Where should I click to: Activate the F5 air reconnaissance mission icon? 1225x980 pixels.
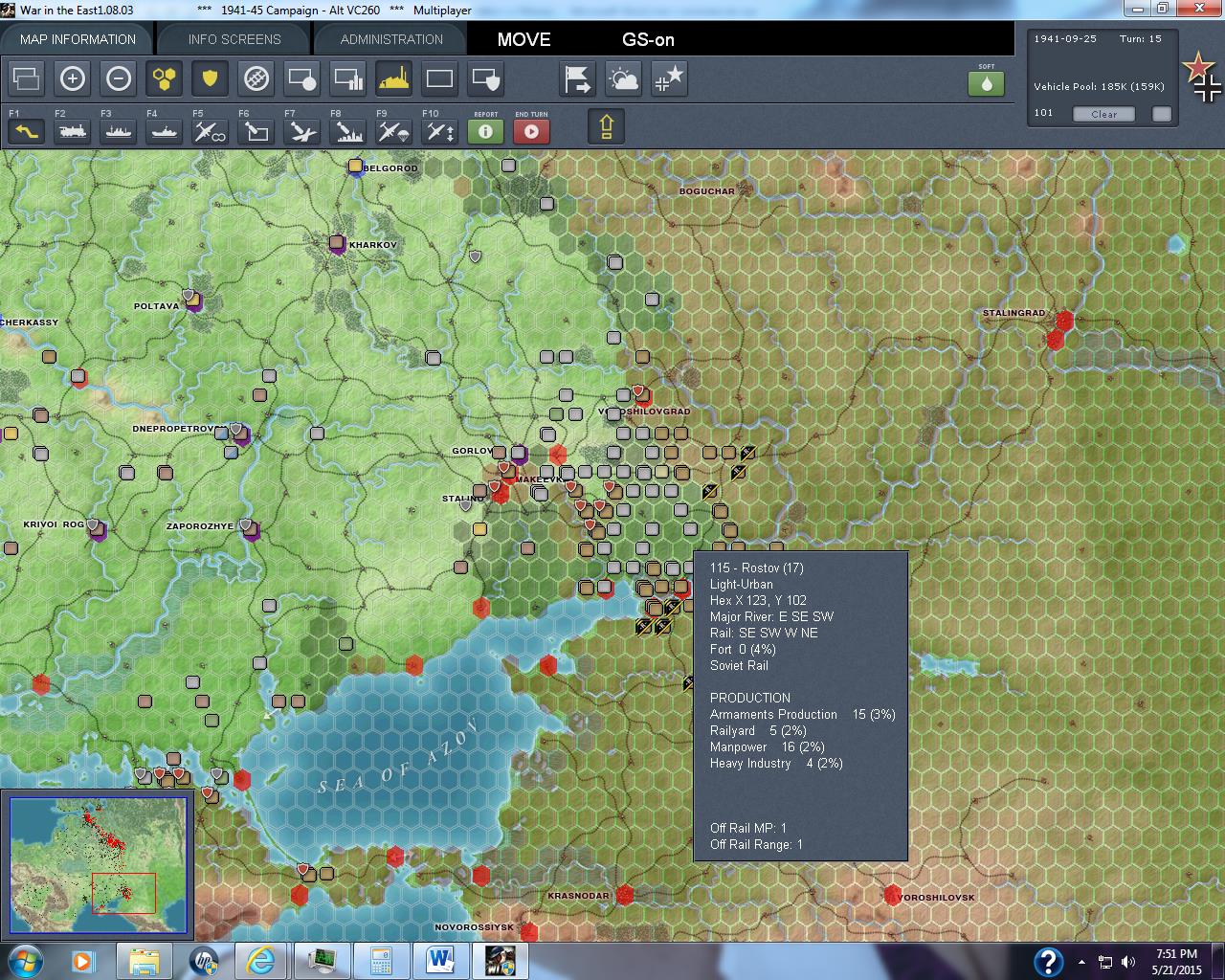209,131
